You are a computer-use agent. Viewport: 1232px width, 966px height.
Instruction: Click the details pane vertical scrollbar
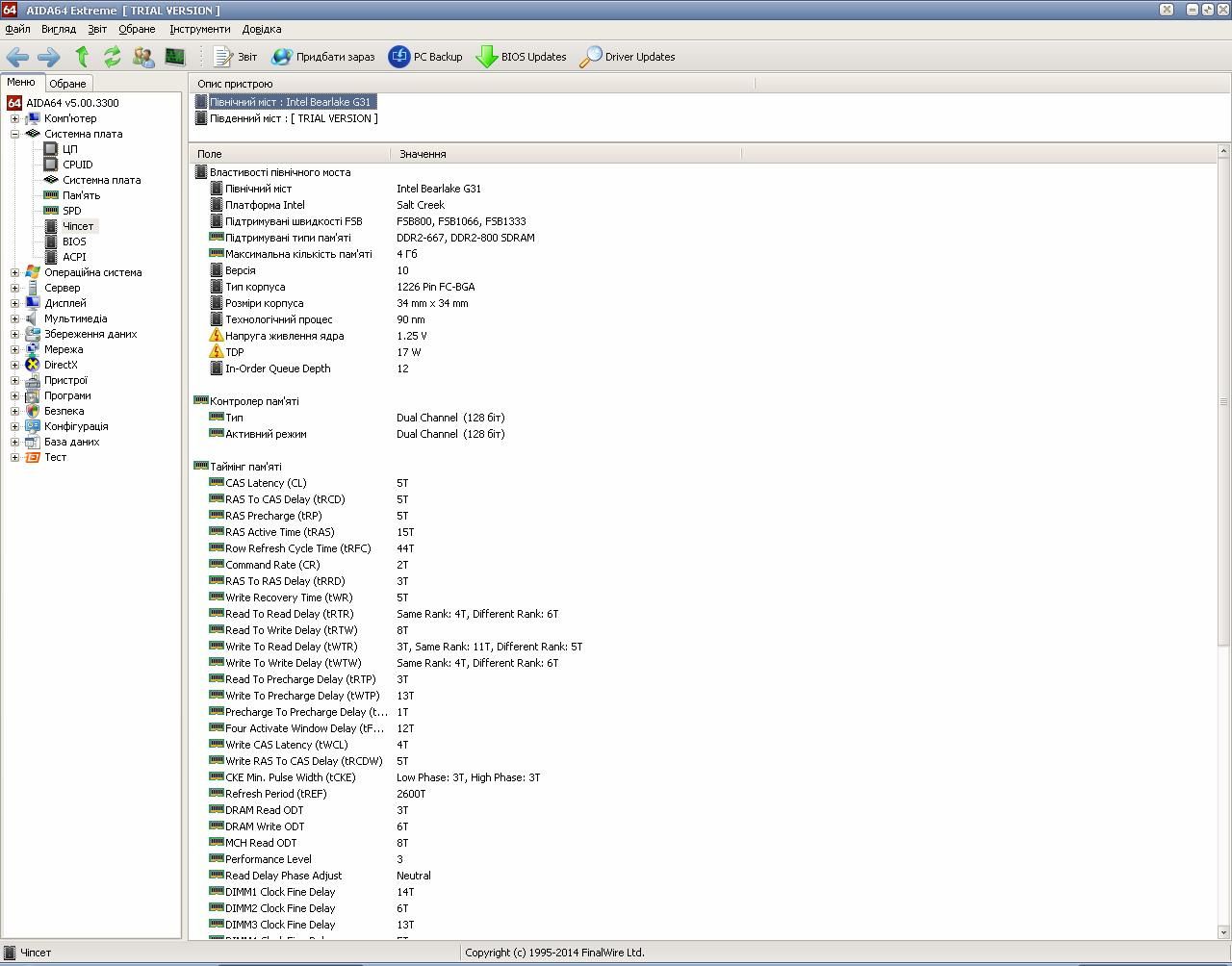point(1223,542)
